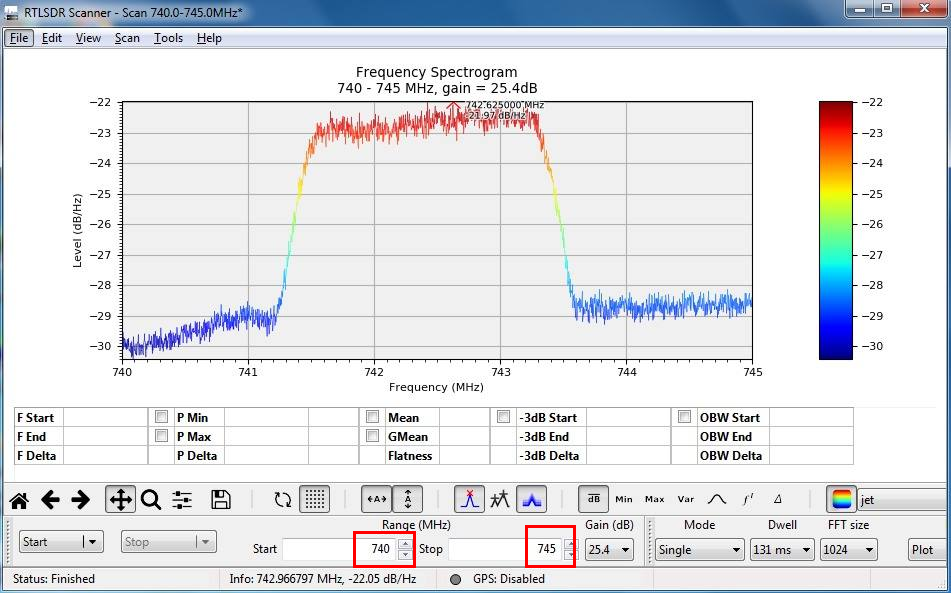Open the Tools menu

(168, 38)
